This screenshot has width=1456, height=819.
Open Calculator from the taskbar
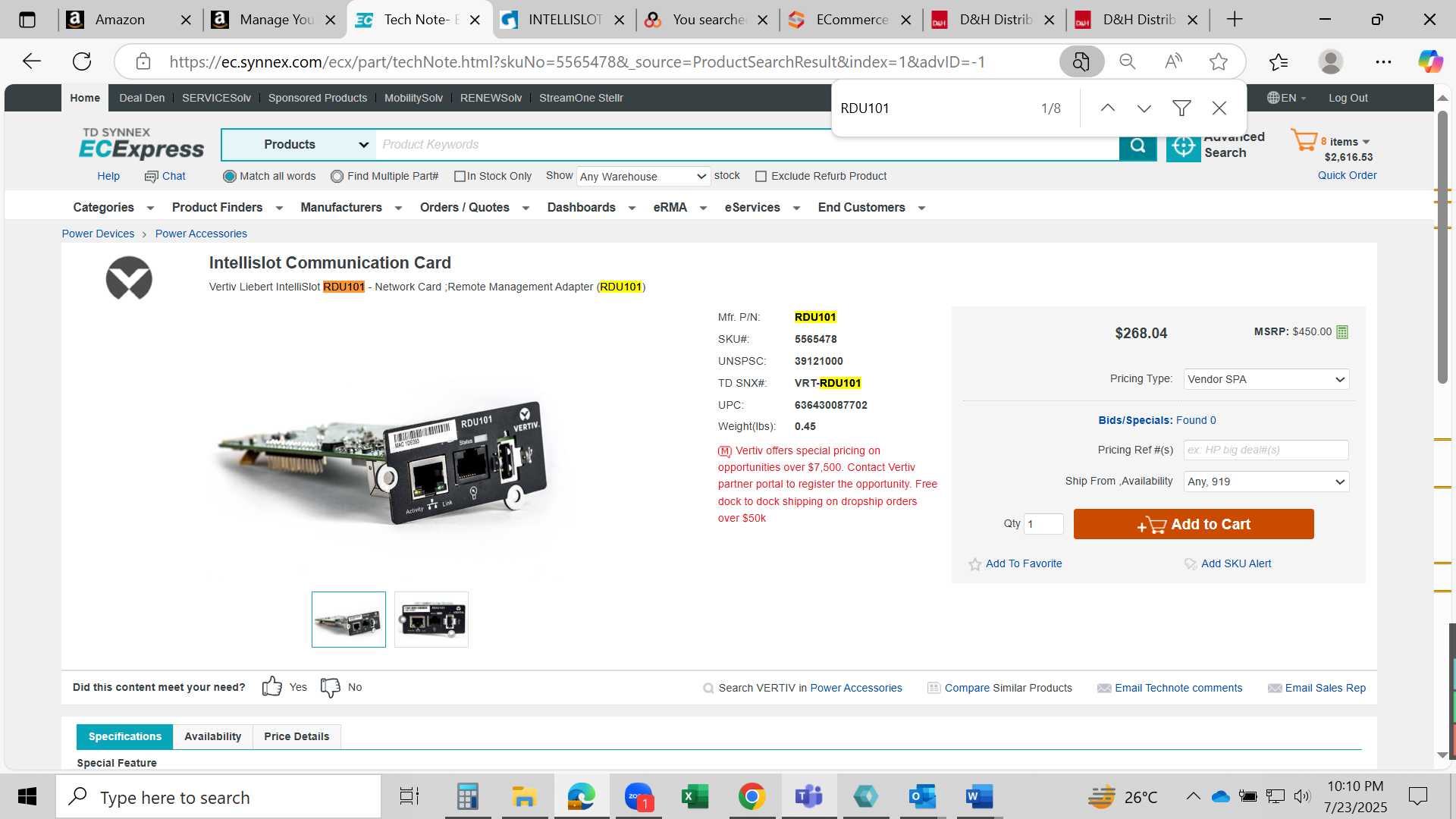467,796
